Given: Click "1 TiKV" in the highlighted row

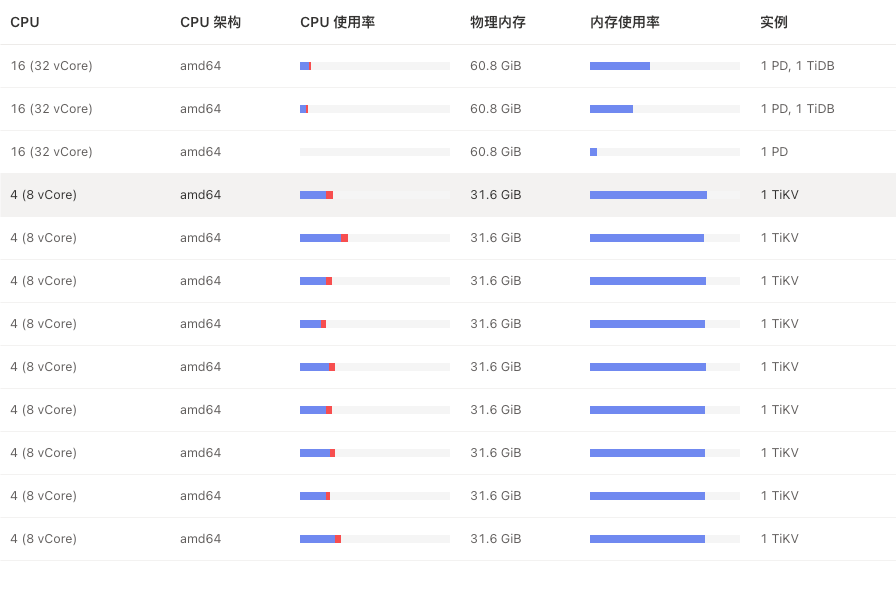Looking at the screenshot, I should tap(779, 195).
